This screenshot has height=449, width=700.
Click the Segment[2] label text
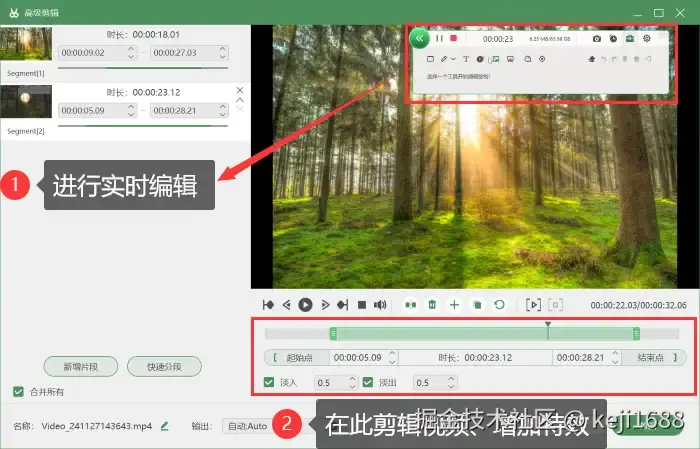26,131
